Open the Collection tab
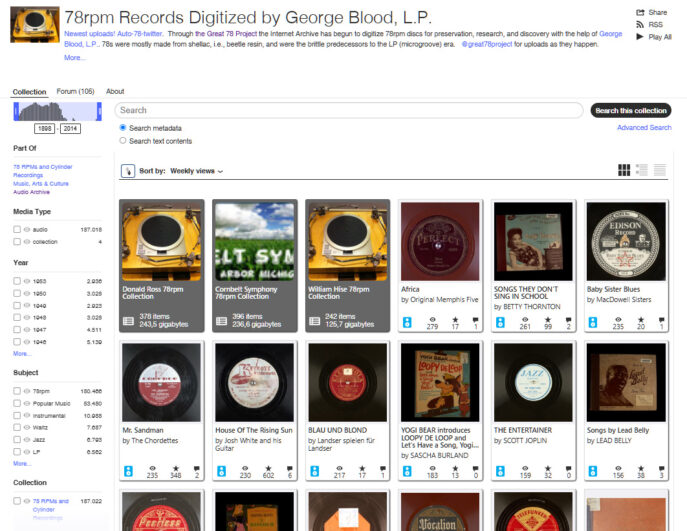The width and height of the screenshot is (687, 531). (x=29, y=92)
